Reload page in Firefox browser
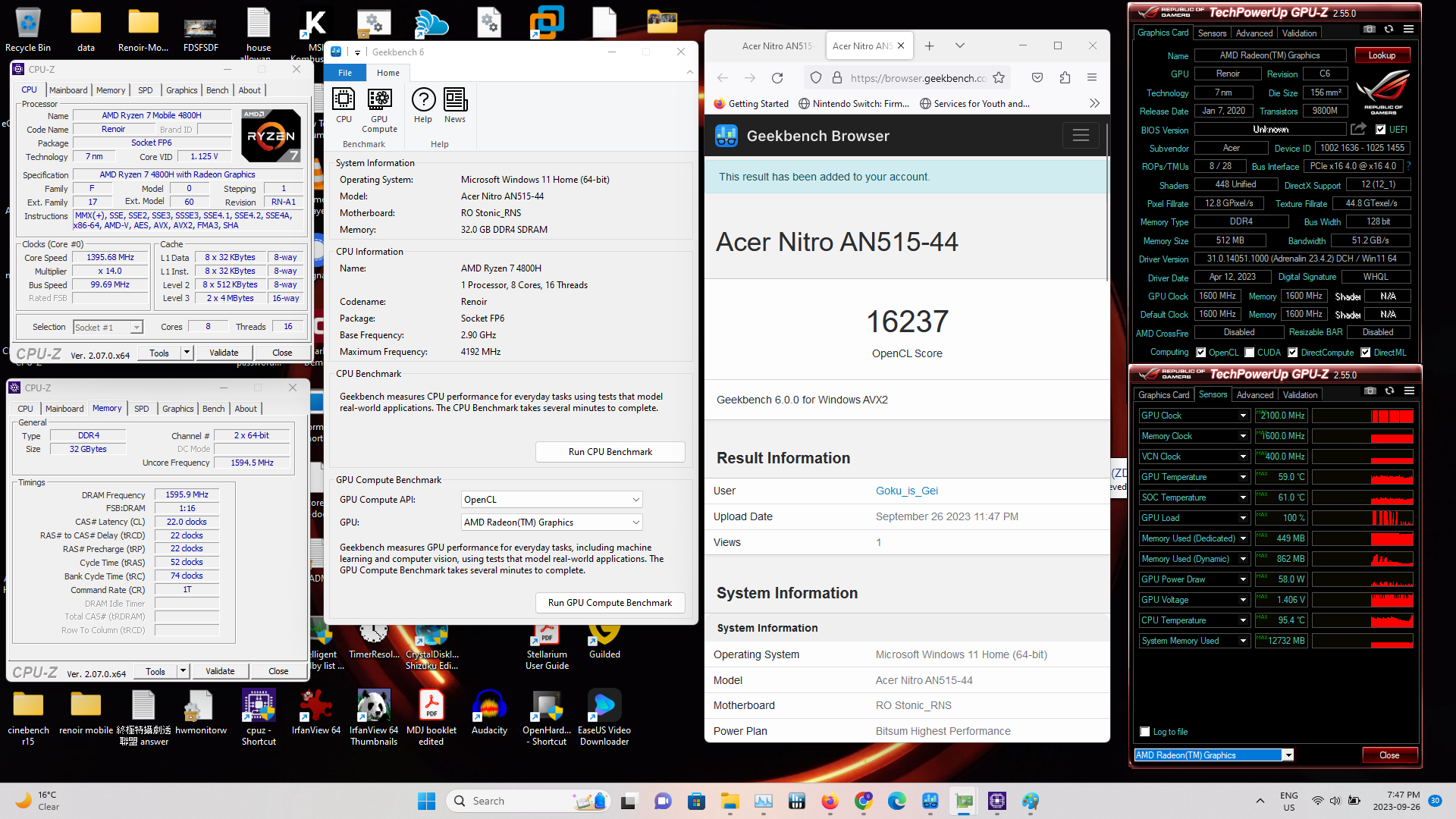This screenshot has width=1456, height=819. coord(777,78)
